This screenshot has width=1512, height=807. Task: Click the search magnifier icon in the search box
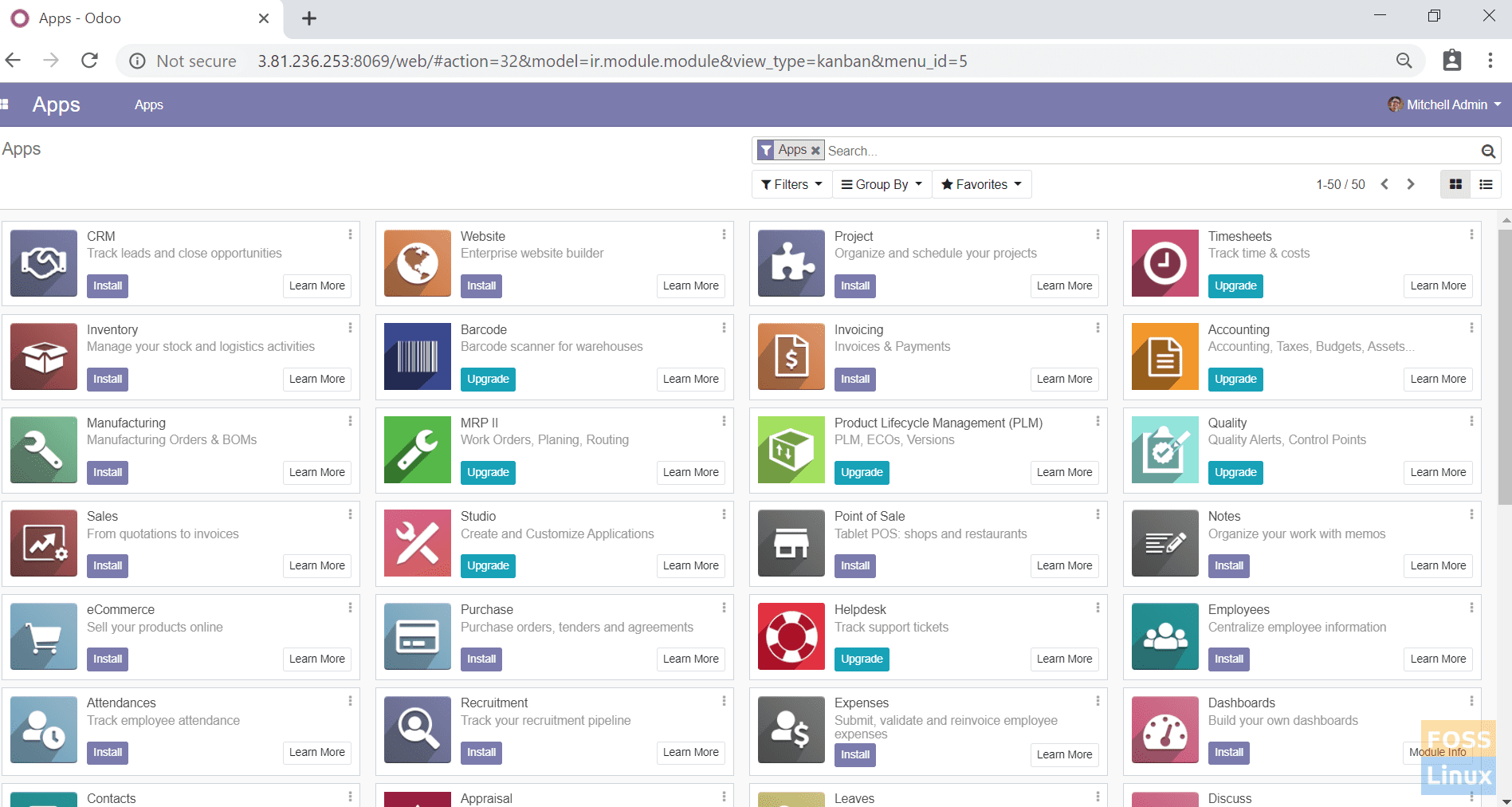tap(1488, 151)
